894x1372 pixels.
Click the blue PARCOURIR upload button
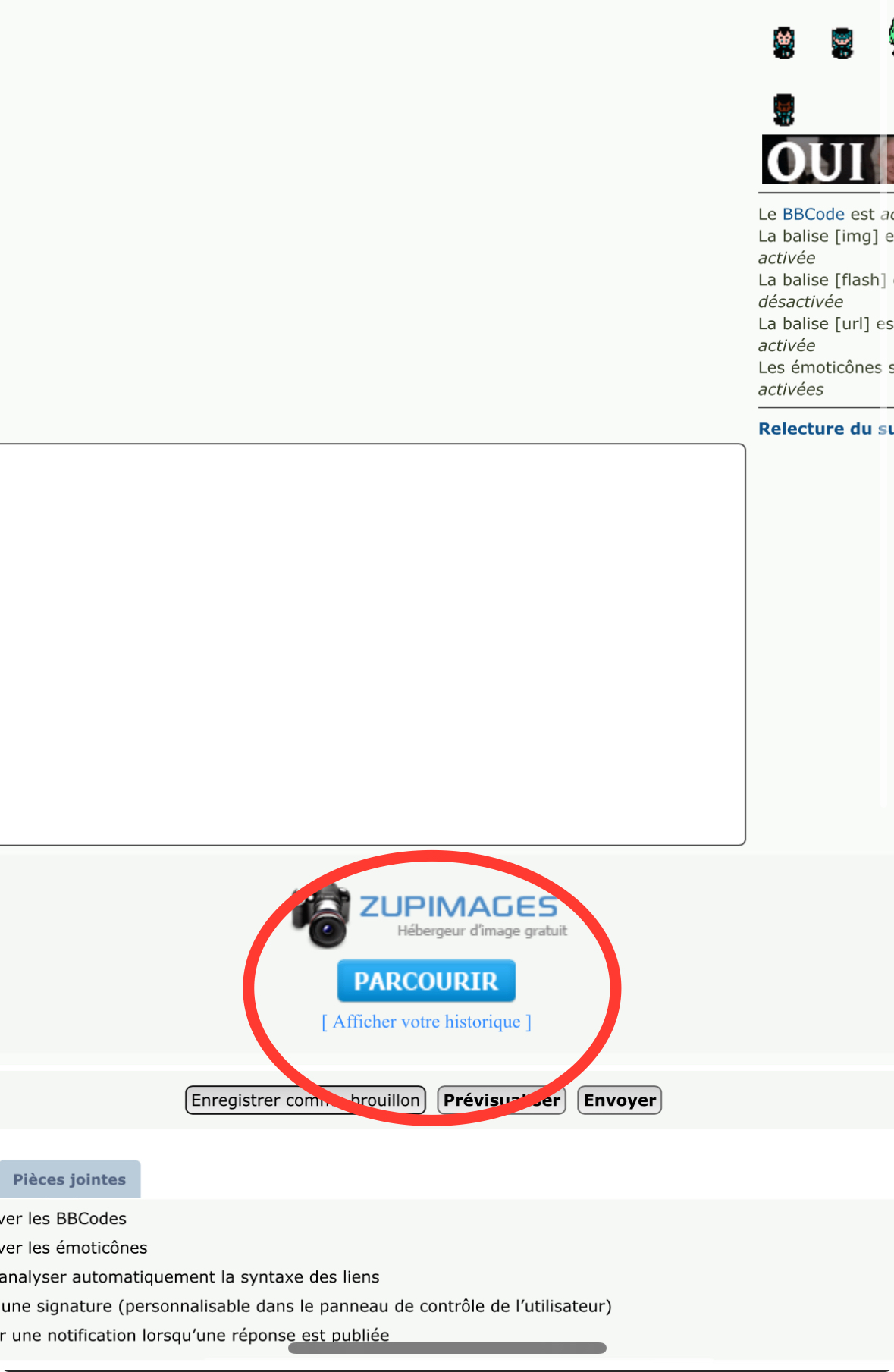[426, 981]
